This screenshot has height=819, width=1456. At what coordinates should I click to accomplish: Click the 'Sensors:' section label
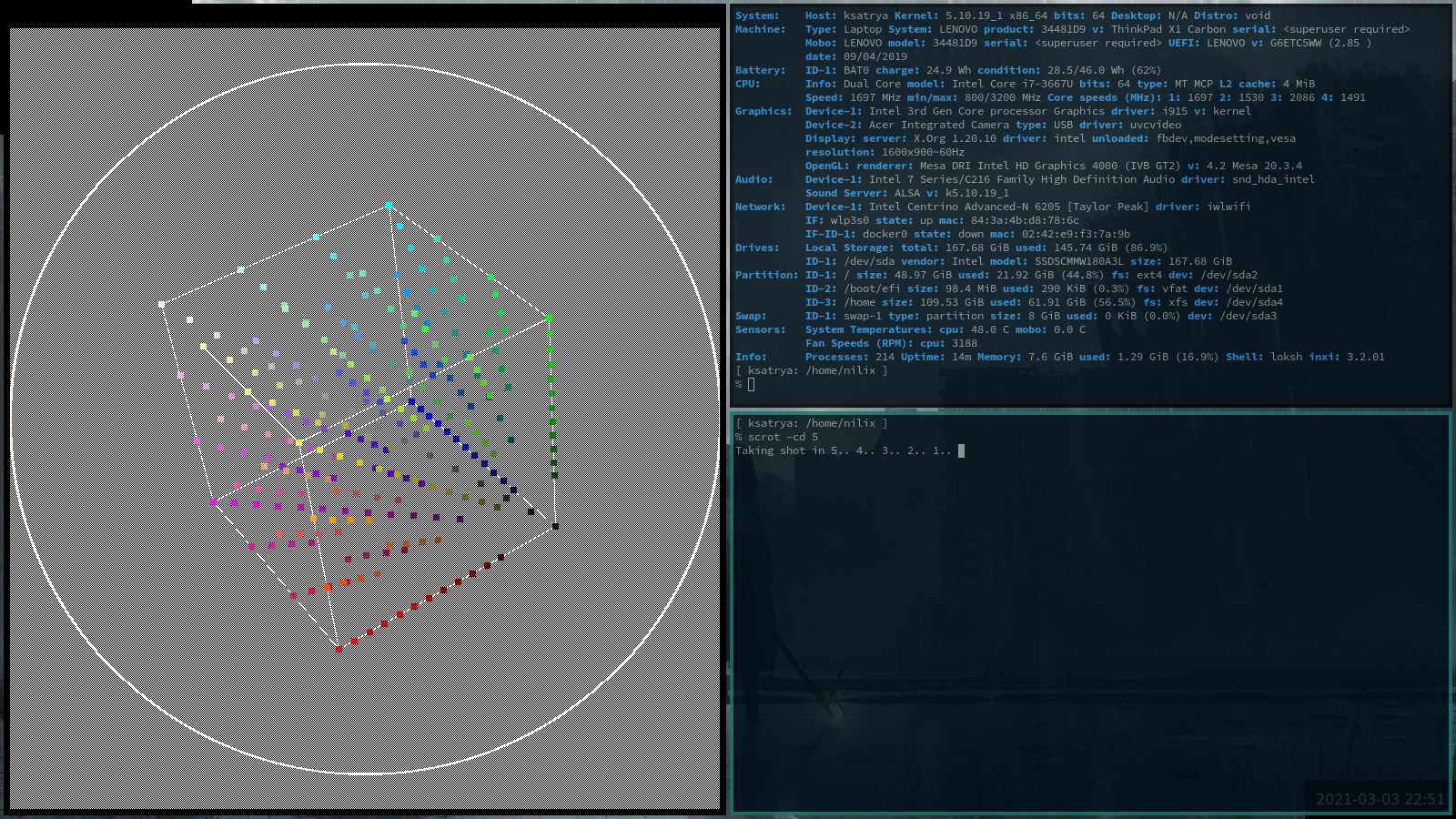coord(760,329)
